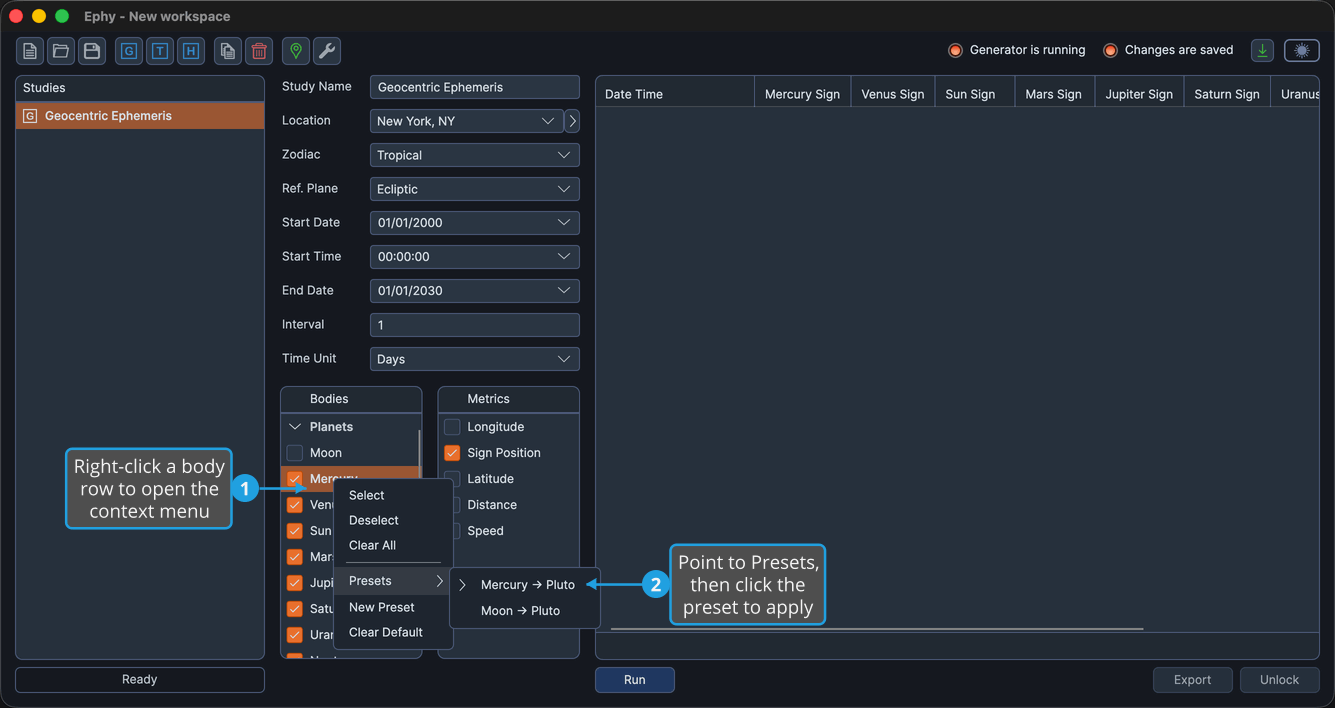Disable the Sign Position metric
1335x708 pixels.
pyautogui.click(x=452, y=453)
